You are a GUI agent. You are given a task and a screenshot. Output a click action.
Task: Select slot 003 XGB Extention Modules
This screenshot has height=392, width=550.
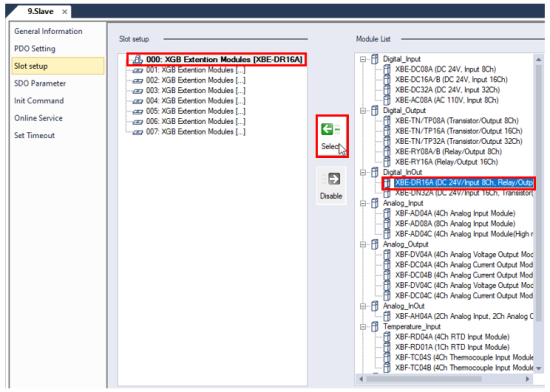click(196, 90)
